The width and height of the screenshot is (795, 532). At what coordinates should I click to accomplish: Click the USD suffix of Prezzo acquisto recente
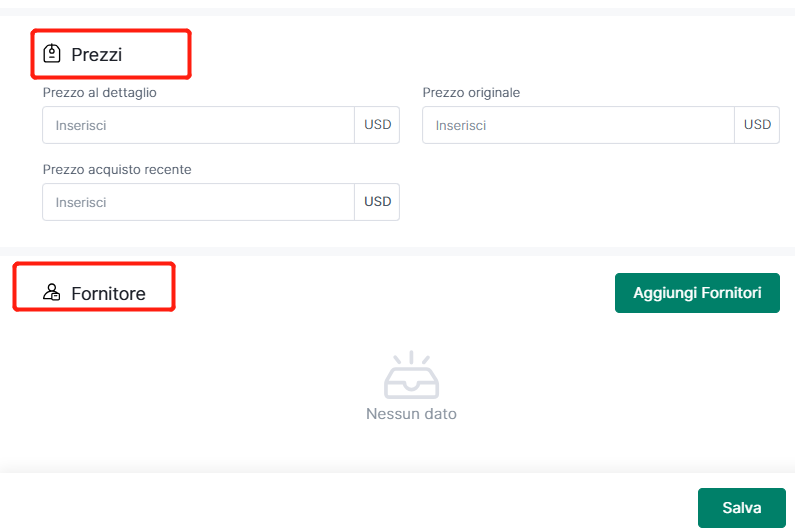377,202
